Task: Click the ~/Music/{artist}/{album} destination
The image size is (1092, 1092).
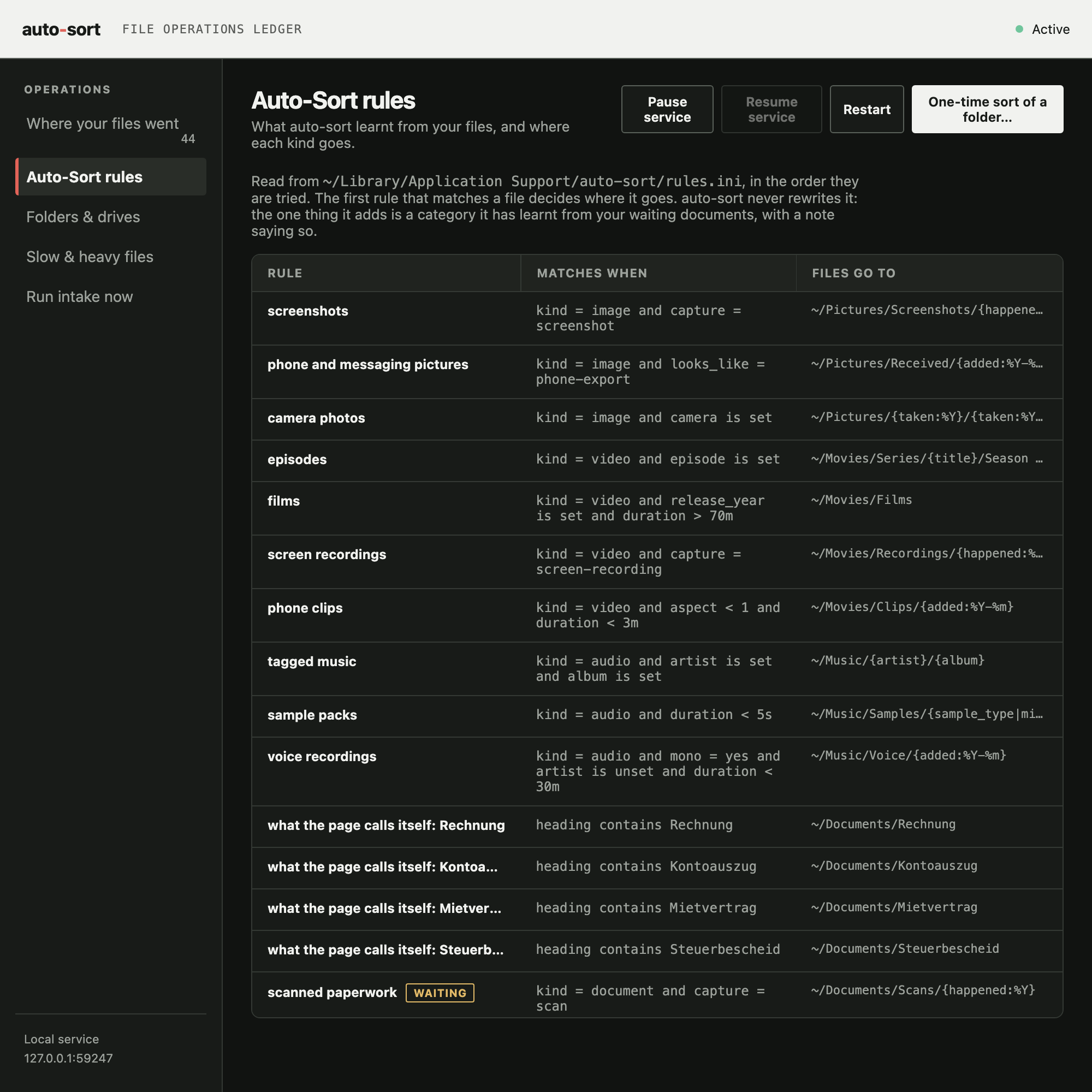Action: [x=898, y=661]
